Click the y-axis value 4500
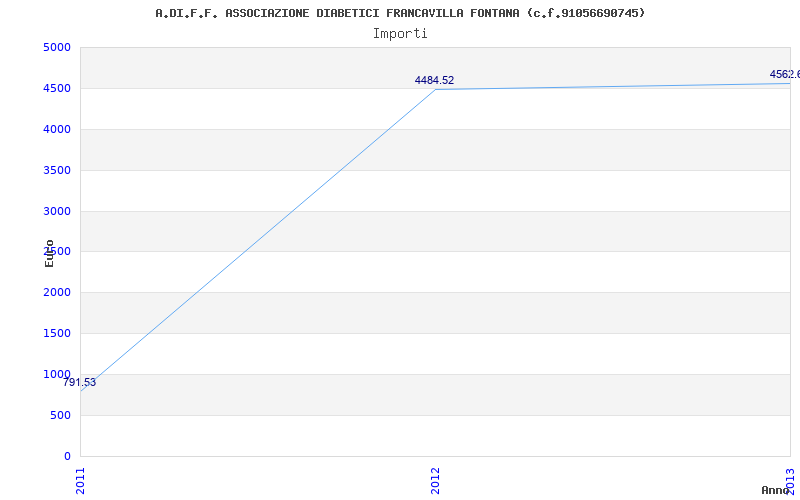800x500 pixels. point(57,88)
